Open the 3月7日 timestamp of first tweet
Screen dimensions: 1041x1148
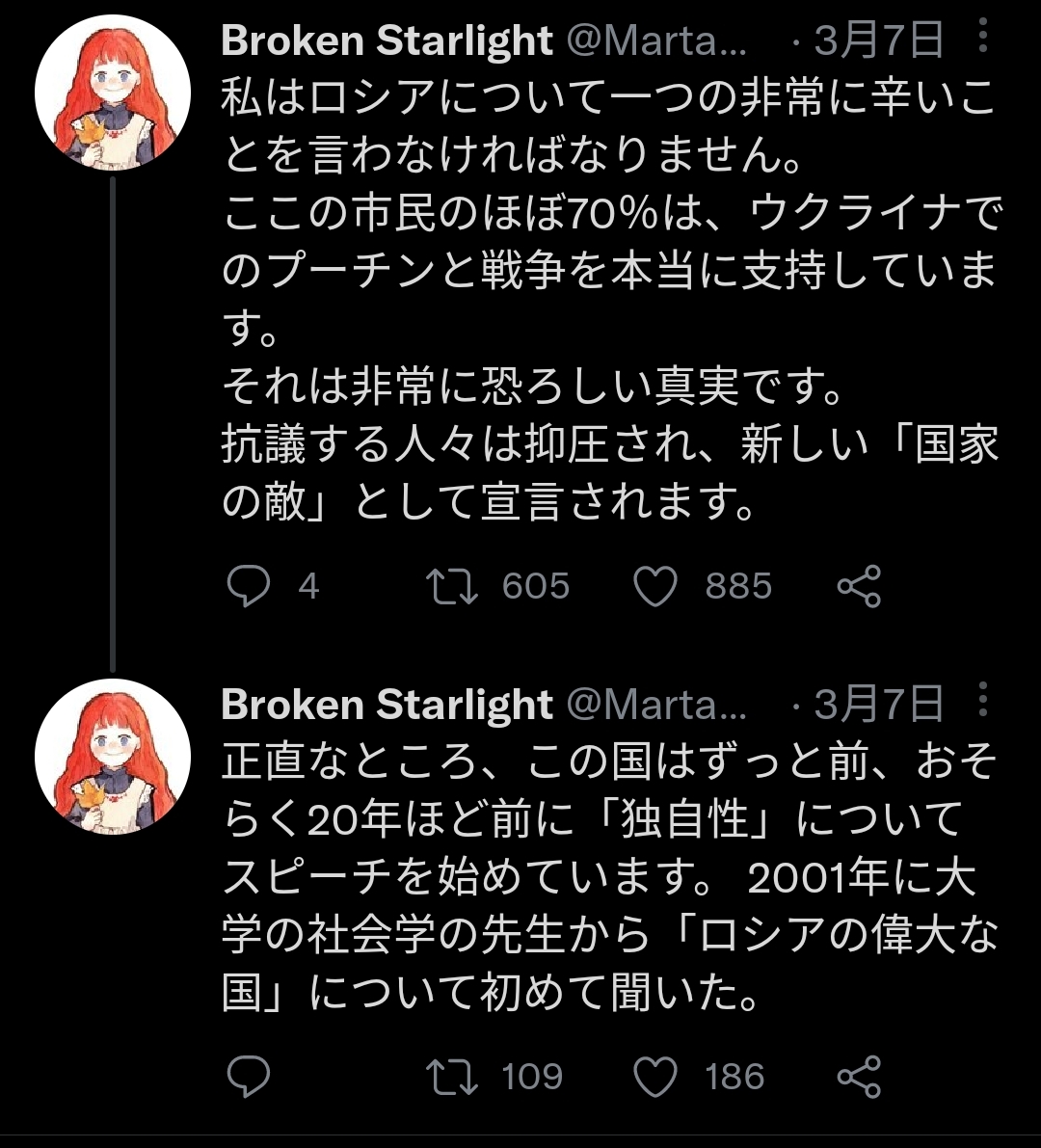point(878,40)
